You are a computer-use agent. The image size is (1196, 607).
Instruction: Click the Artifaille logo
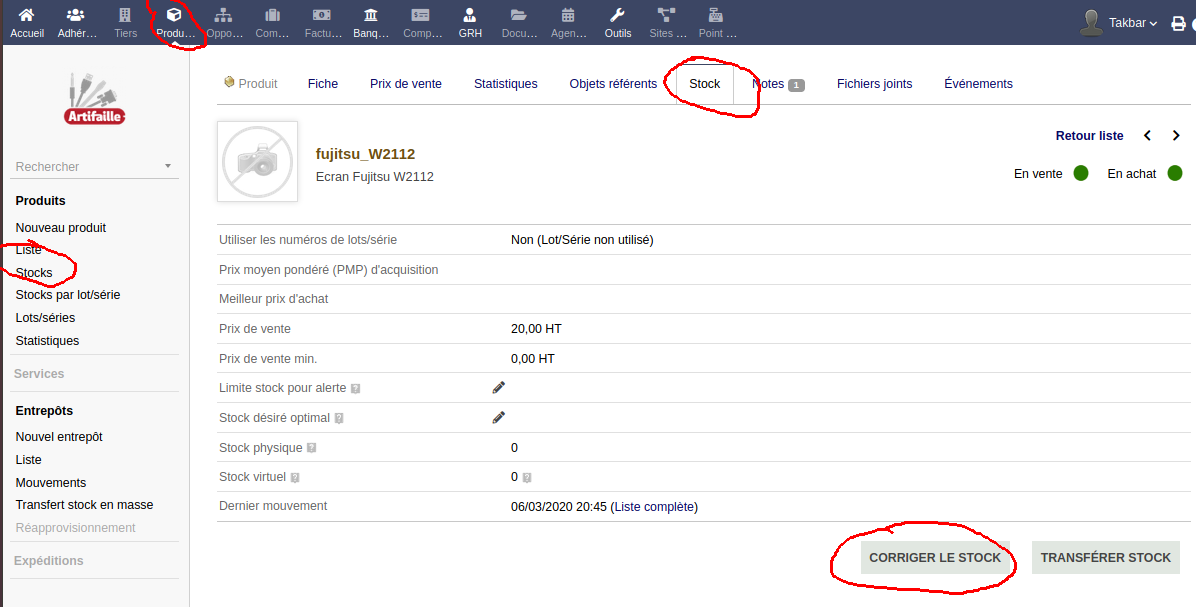pyautogui.click(x=95, y=98)
